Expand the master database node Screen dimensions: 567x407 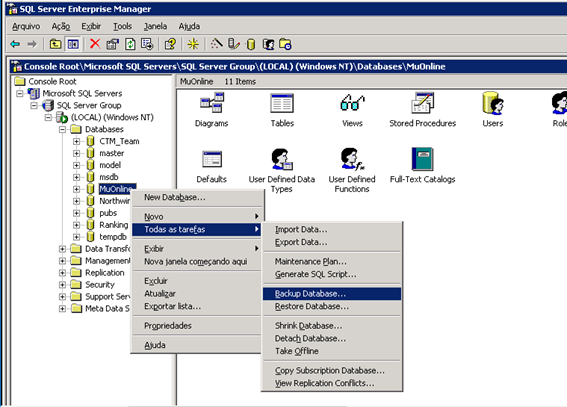click(76, 153)
